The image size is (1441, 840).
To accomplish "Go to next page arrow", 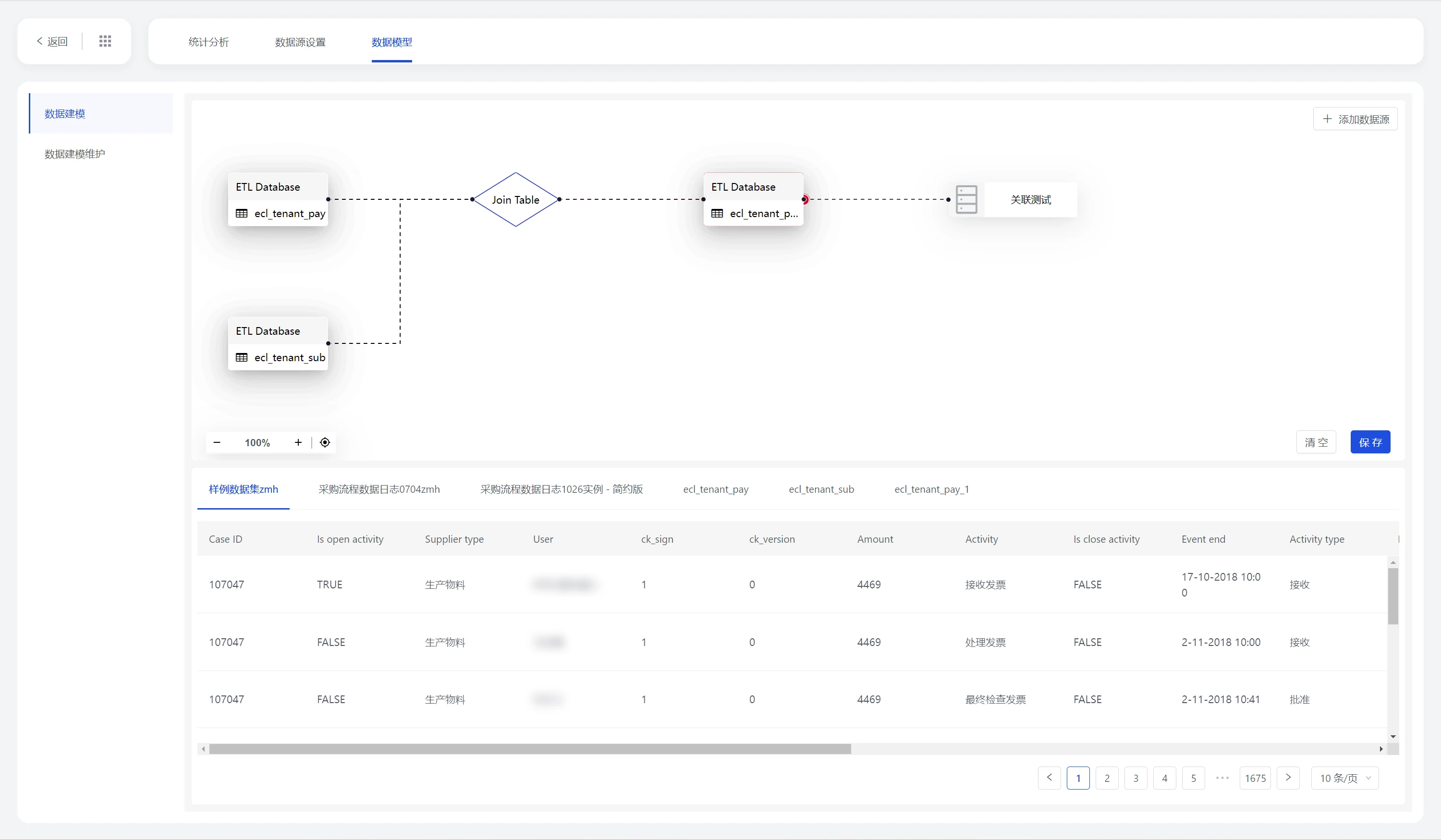I will [x=1288, y=778].
